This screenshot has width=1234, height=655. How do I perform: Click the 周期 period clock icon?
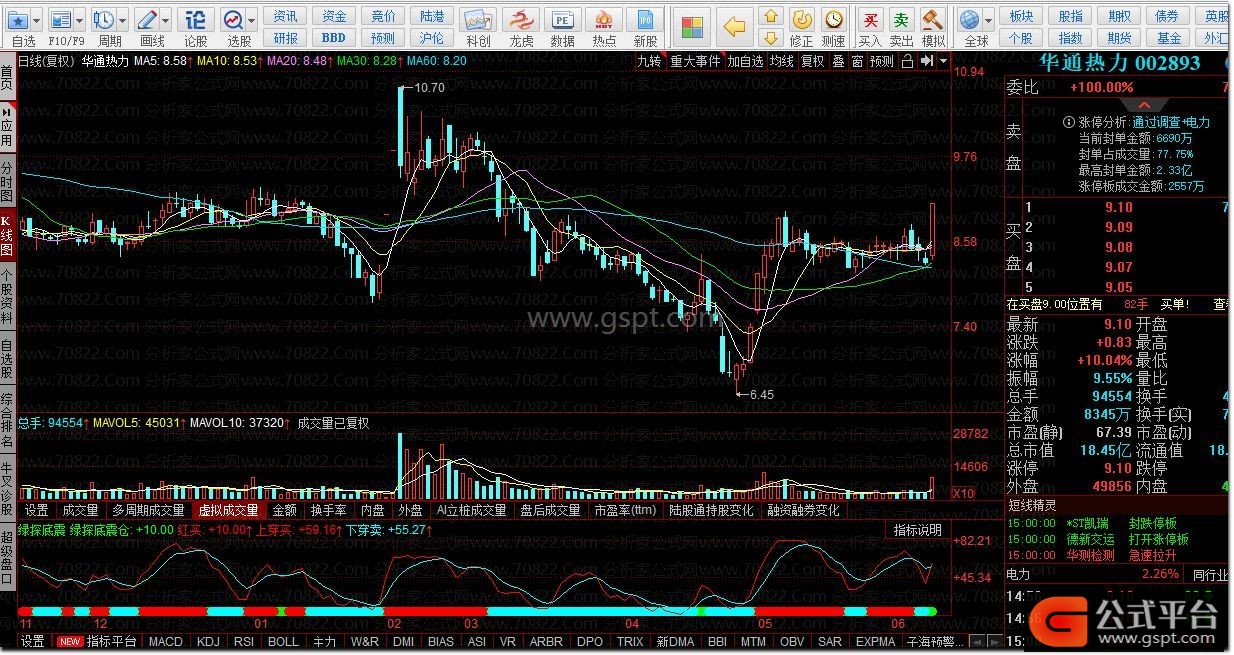tap(104, 20)
